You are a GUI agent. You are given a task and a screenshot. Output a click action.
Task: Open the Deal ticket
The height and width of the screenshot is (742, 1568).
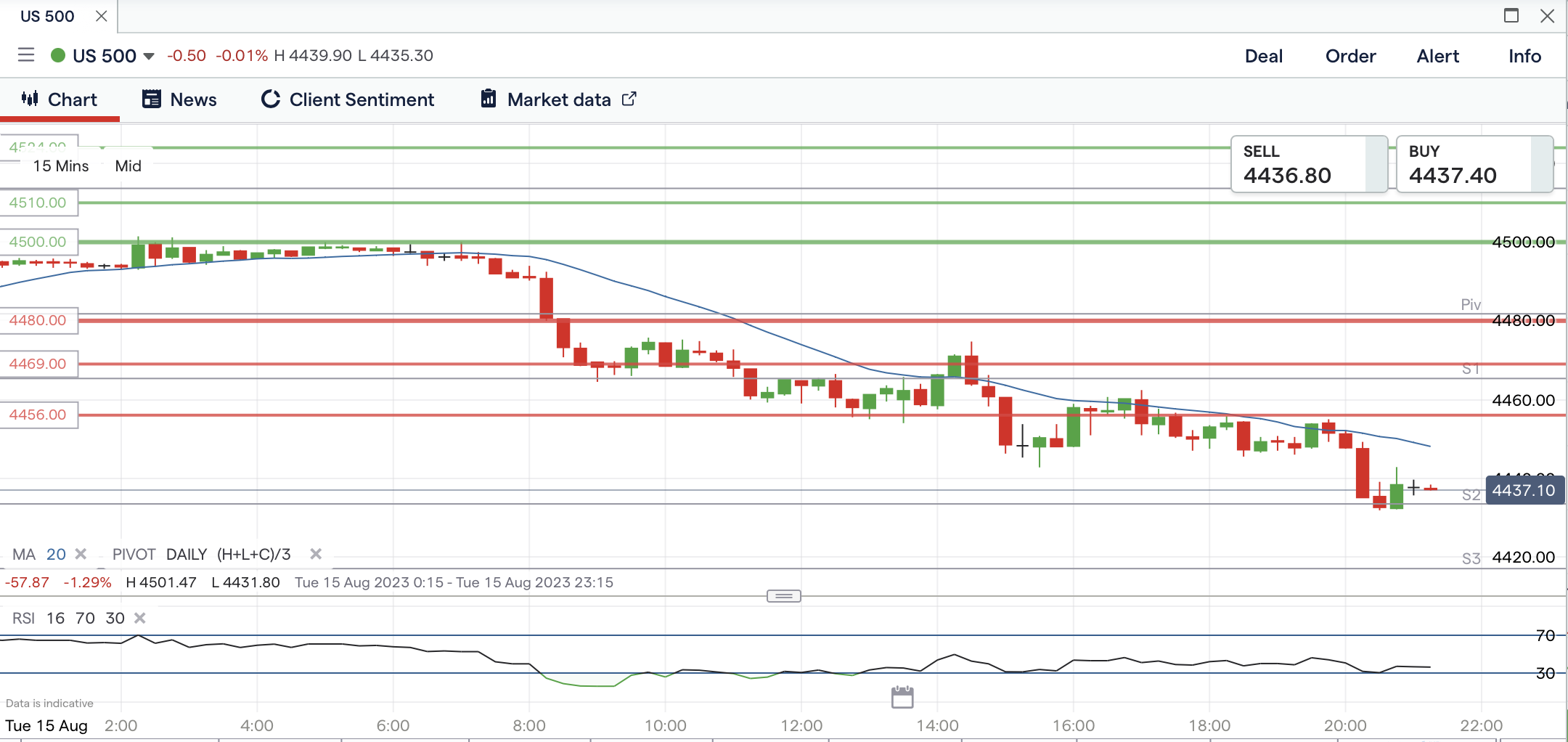pos(1264,56)
